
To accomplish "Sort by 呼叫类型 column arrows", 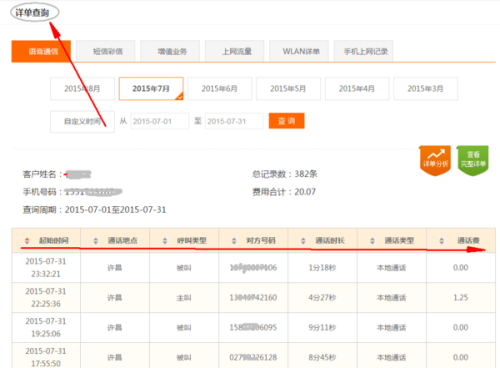I will pyautogui.click(x=165, y=240).
